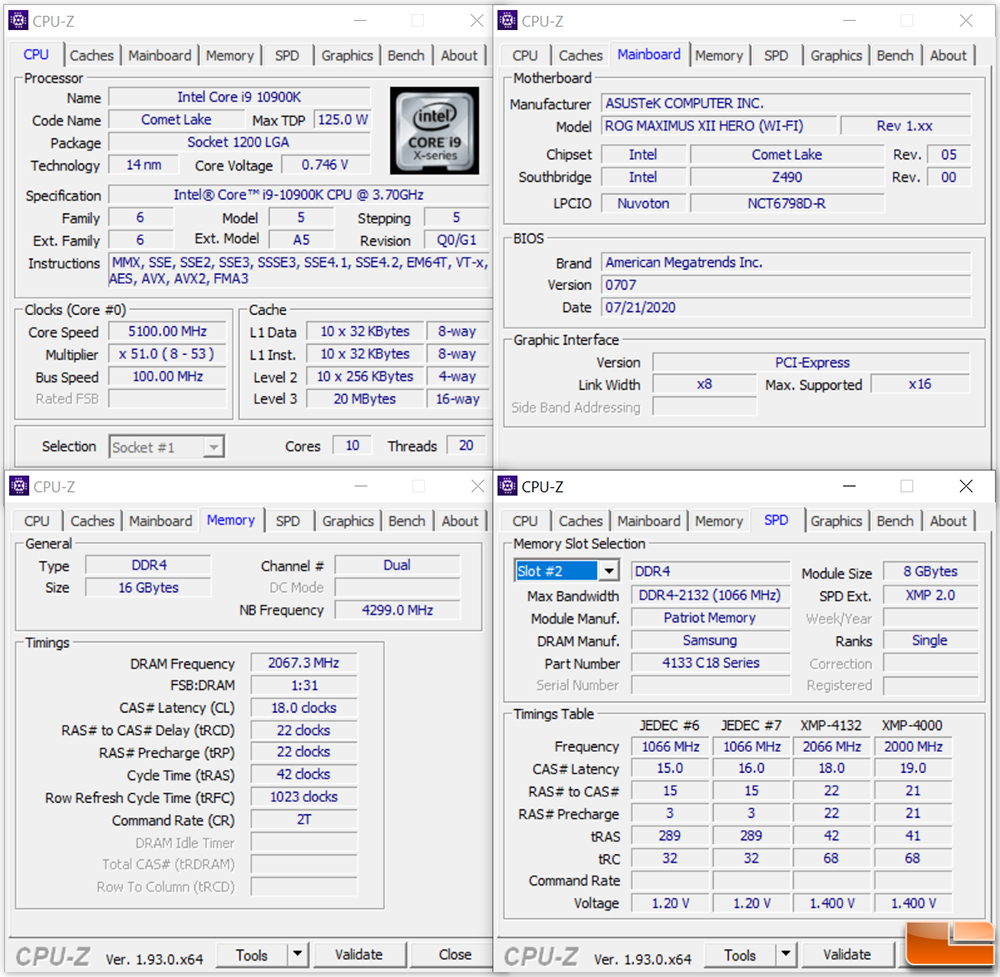Click DRAM Frequency 2067.3 MHz value
This screenshot has width=1000, height=977.
[304, 663]
